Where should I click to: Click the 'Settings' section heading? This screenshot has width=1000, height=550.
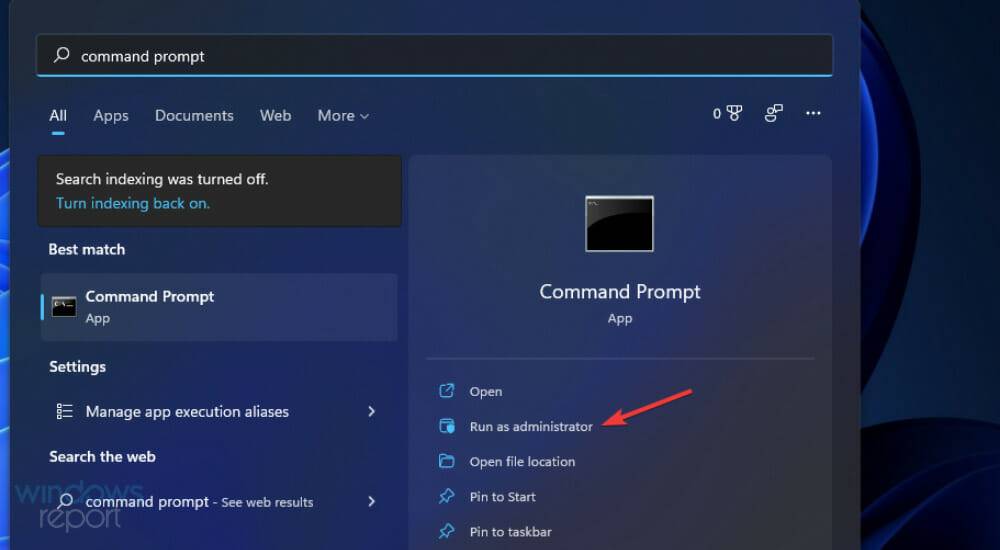coord(77,367)
